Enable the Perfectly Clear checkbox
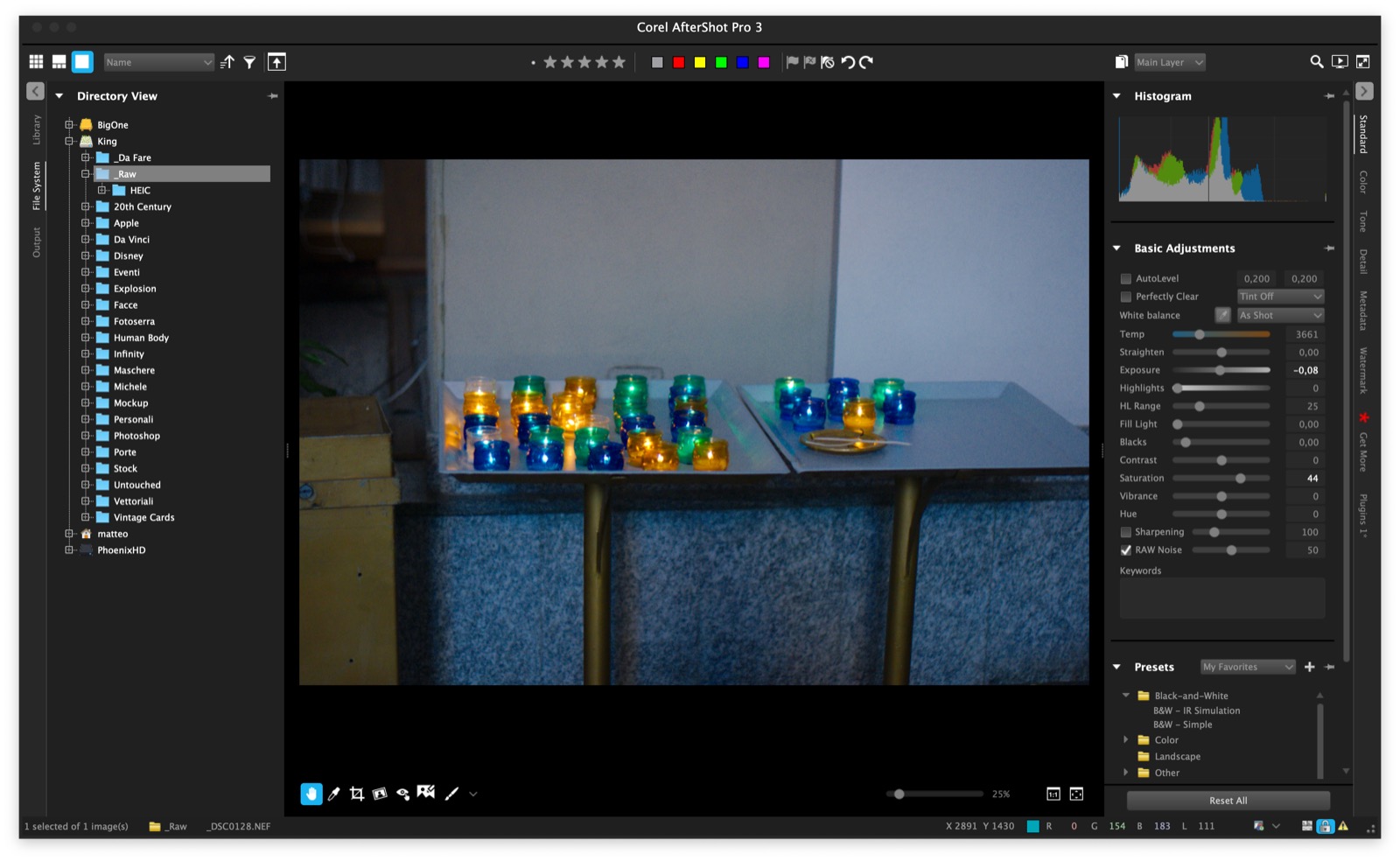1400x861 pixels. [1126, 297]
